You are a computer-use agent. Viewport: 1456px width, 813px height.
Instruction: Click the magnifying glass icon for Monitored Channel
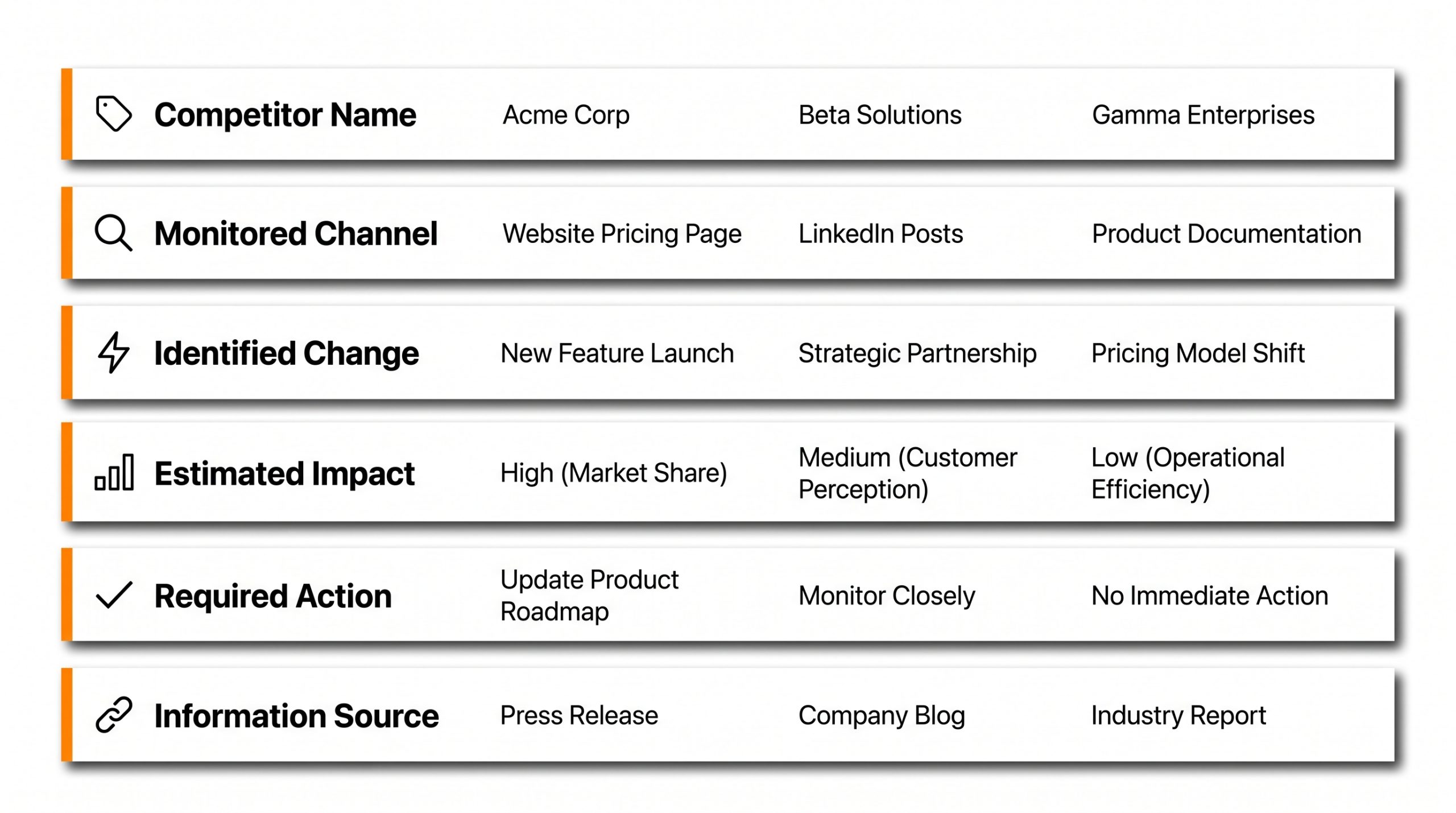pos(114,233)
